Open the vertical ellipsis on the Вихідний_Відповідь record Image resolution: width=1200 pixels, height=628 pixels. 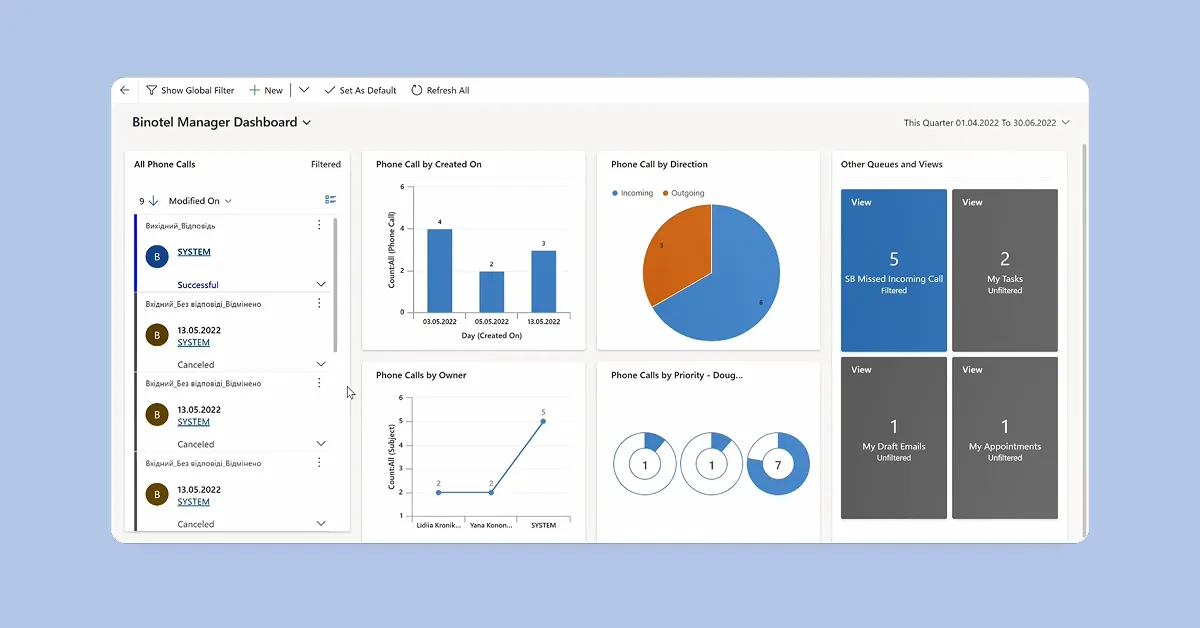click(319, 224)
